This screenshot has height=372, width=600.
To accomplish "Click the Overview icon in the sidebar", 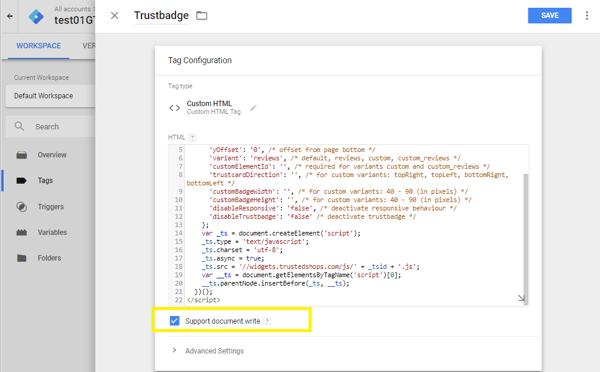I will pos(22,155).
